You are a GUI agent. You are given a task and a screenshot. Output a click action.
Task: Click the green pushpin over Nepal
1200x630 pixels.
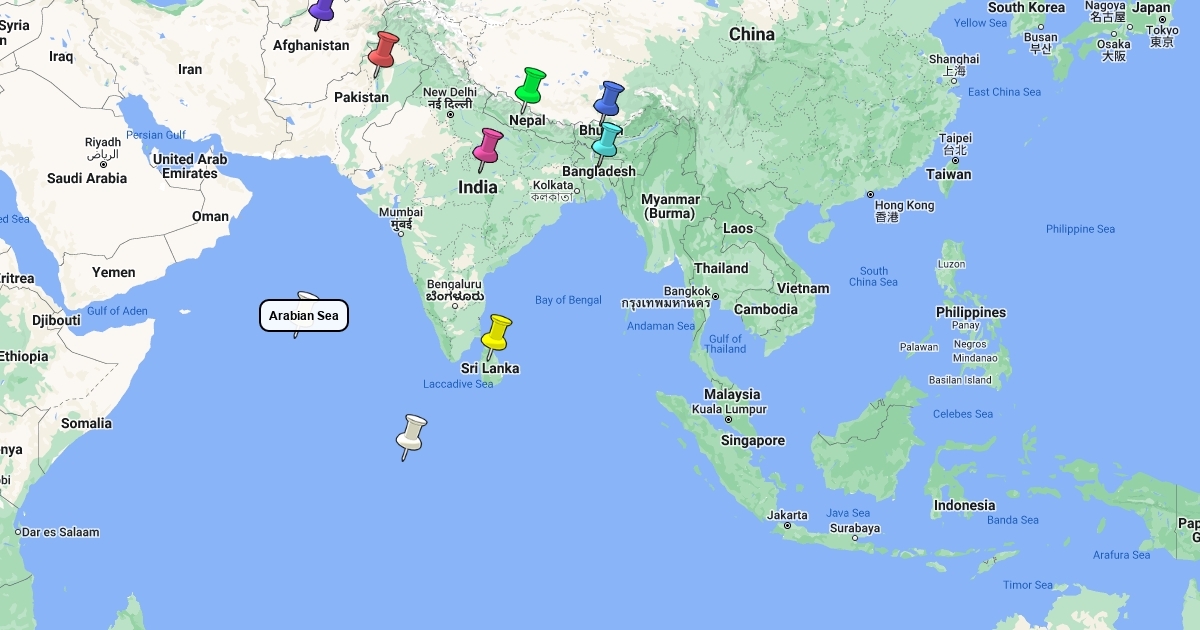click(x=529, y=87)
